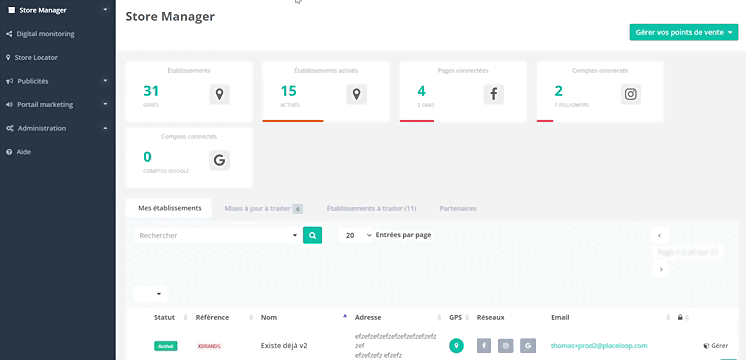Viewport: 746px width, 360px height.
Task: Expand the Publicités sidebar arrow
Action: [x=105, y=81]
